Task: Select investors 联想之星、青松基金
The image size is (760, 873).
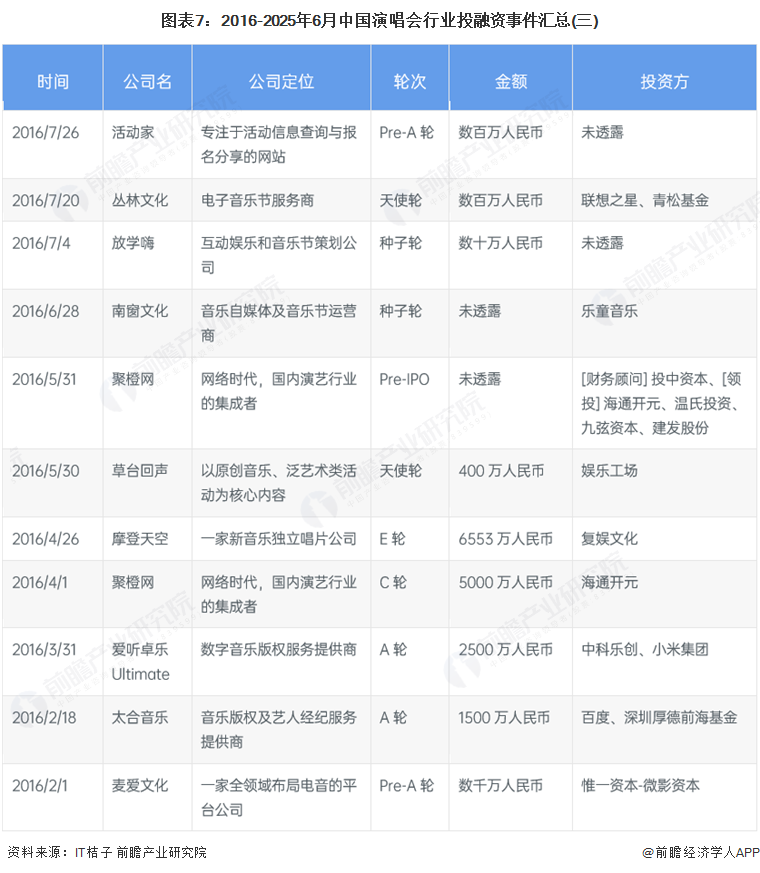Action: [645, 200]
